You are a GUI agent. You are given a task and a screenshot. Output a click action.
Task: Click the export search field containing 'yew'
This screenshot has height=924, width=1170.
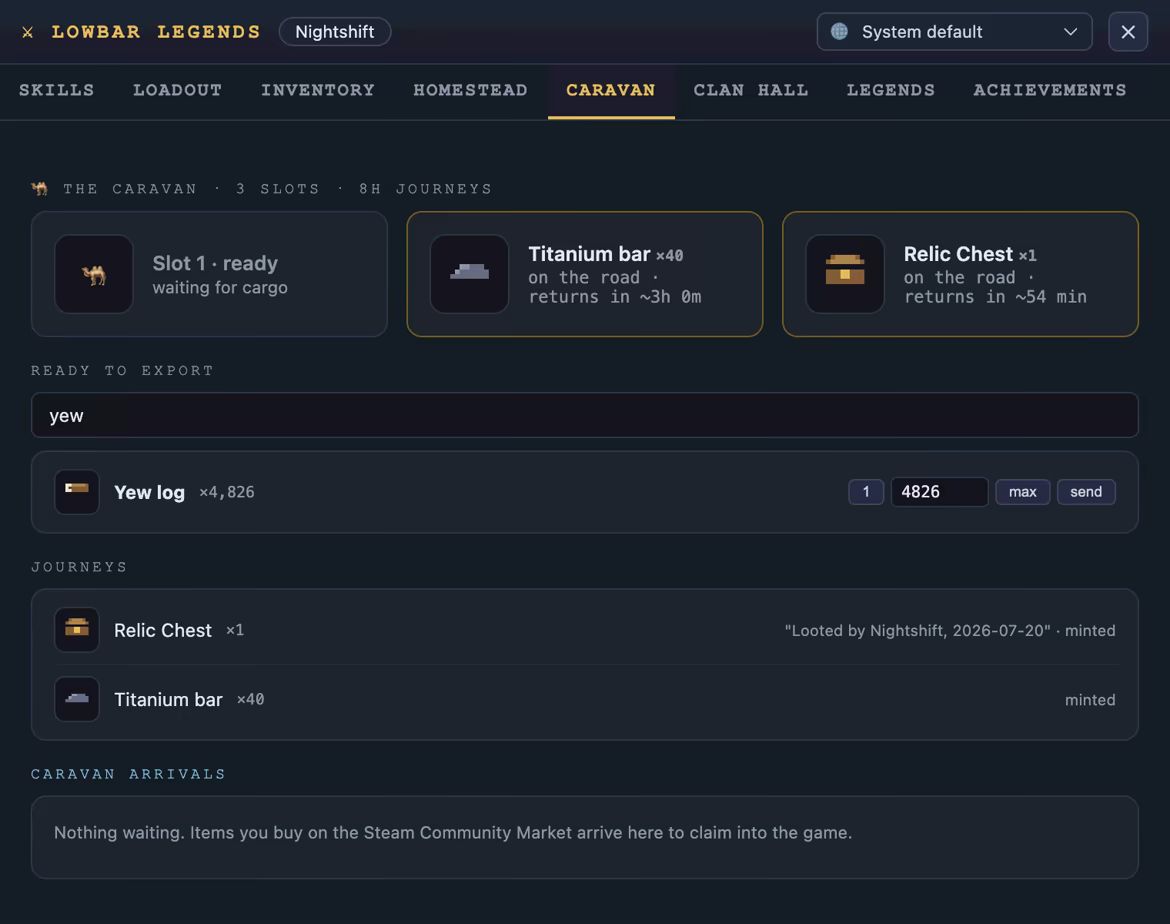click(x=584, y=415)
